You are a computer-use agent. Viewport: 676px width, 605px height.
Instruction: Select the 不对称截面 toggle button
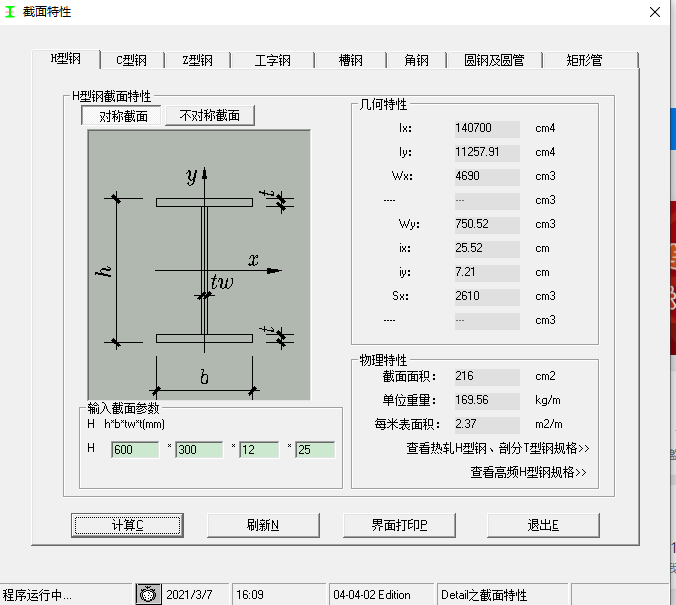(210, 116)
